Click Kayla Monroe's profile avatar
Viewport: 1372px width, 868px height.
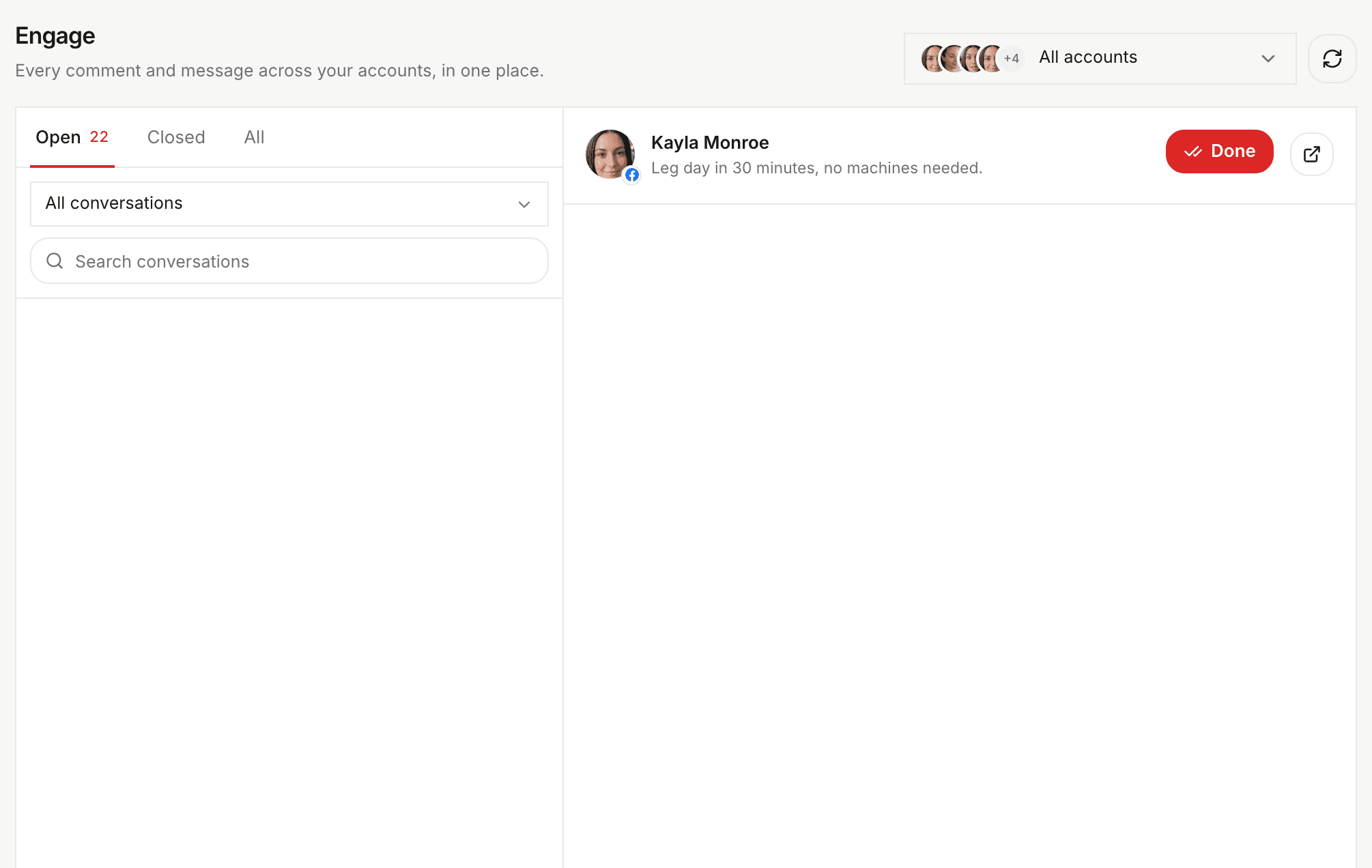[610, 154]
